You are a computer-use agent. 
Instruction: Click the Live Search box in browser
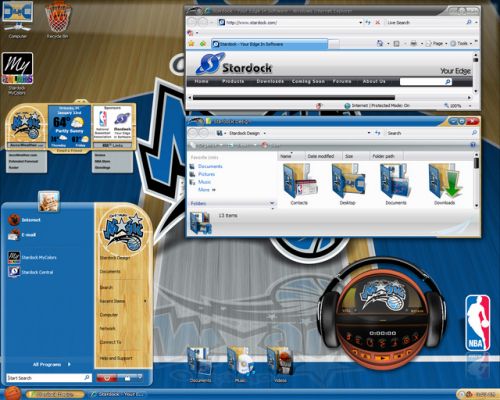[x=425, y=23]
